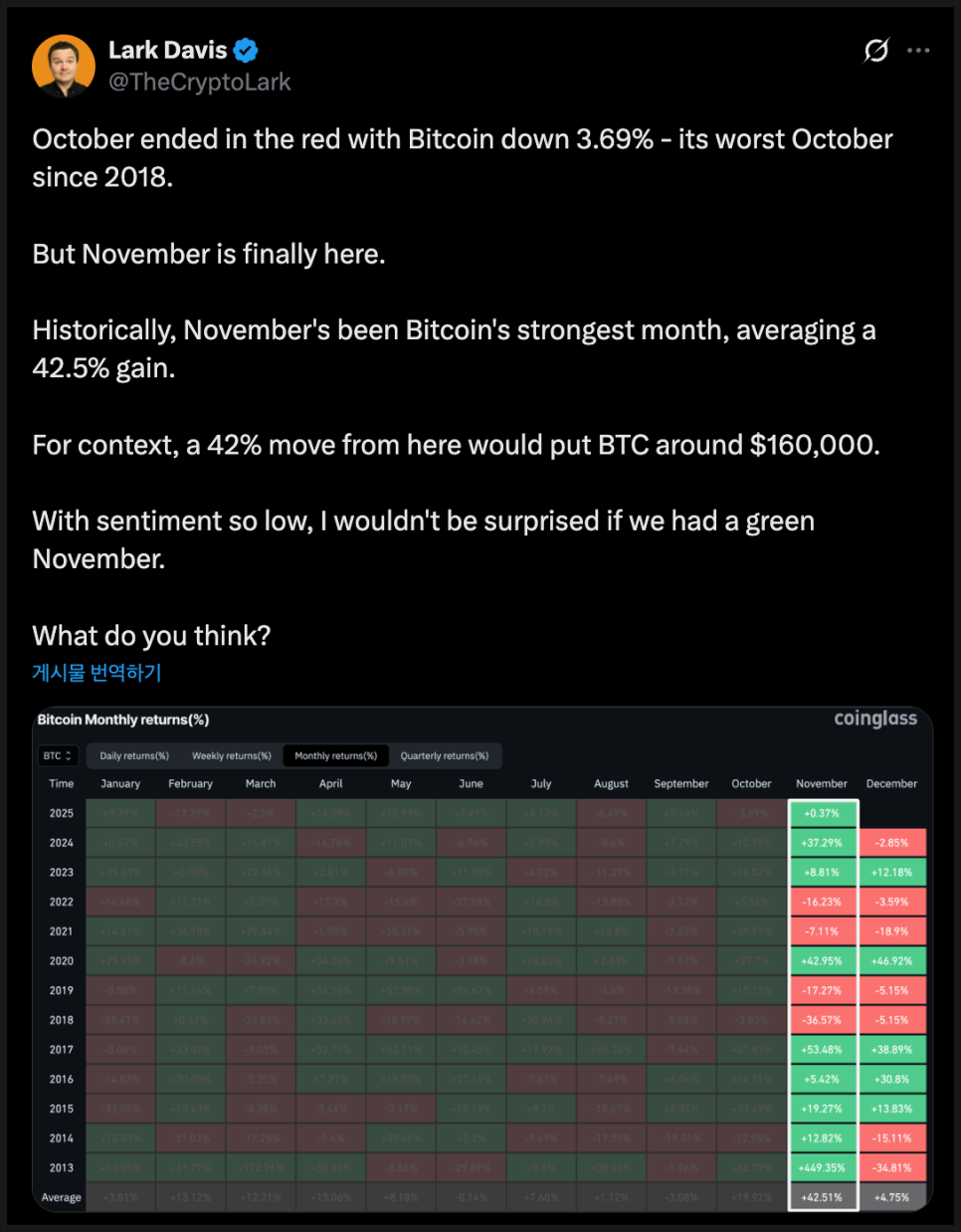
Task: Click Lark Davis's profile avatar
Action: [64, 66]
